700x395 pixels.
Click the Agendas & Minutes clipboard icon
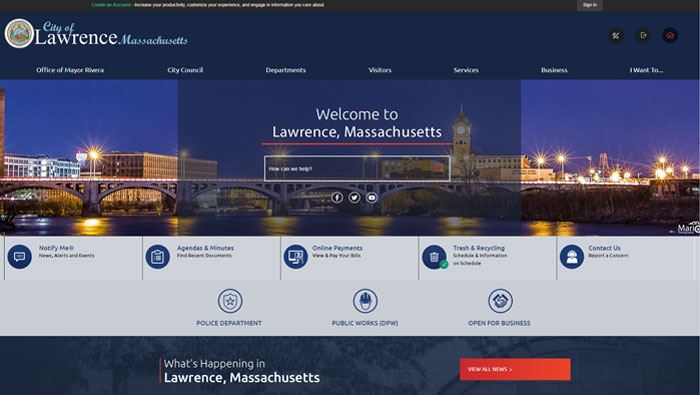158,257
